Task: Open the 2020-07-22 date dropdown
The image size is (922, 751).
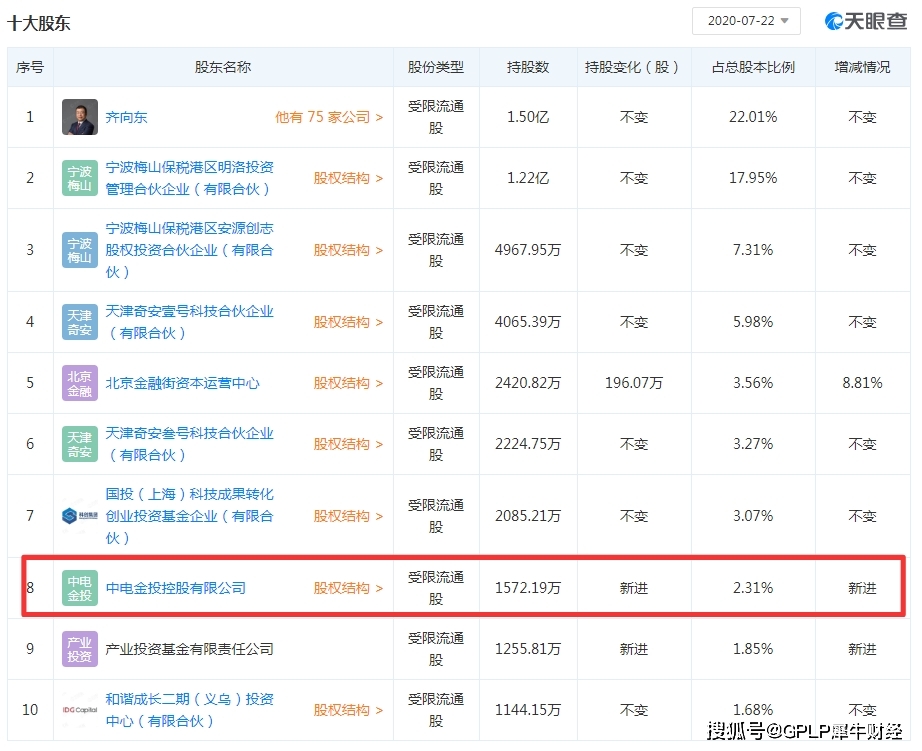Action: pos(746,20)
